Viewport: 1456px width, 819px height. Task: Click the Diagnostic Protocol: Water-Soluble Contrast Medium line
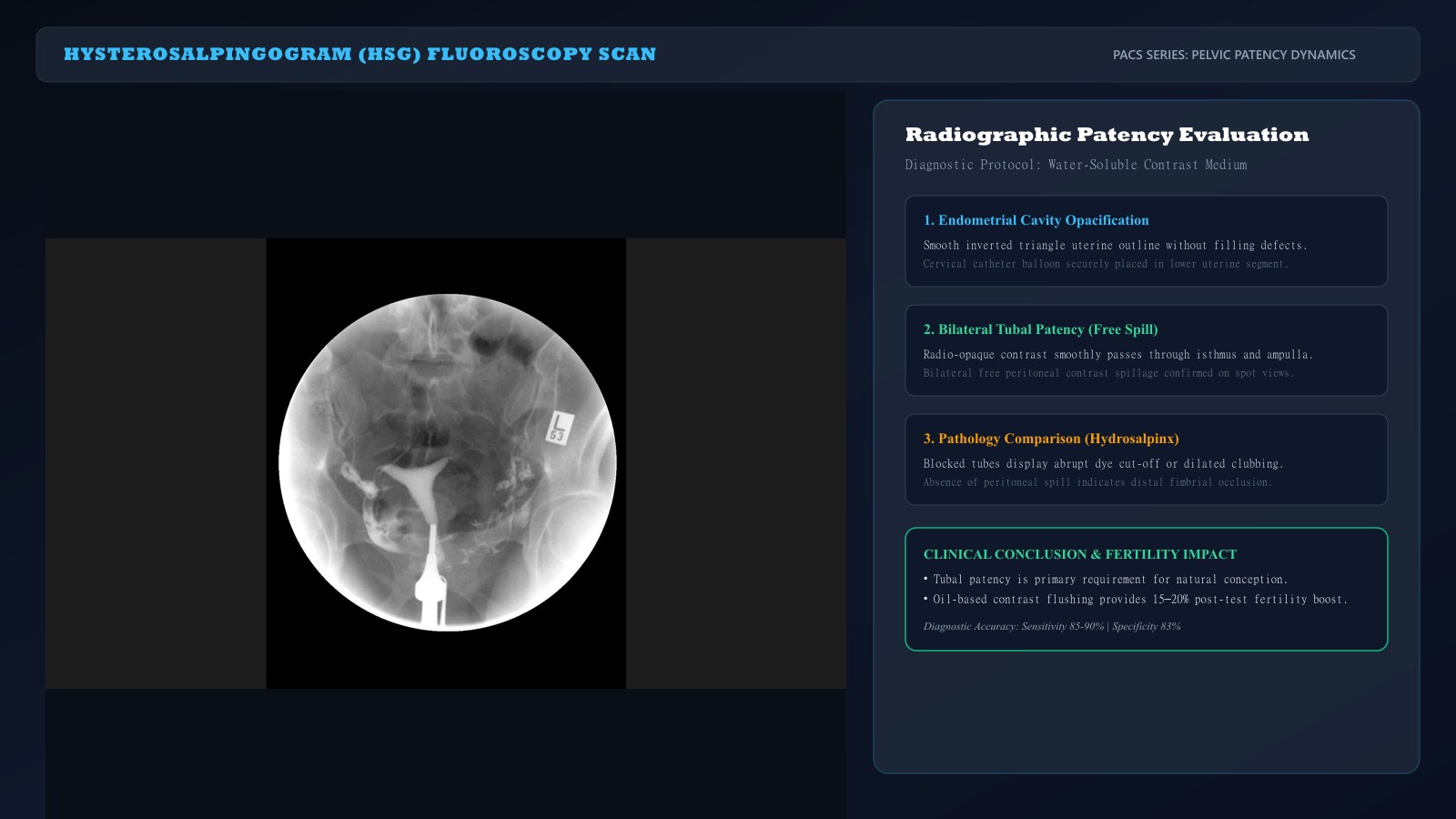coord(1076,165)
